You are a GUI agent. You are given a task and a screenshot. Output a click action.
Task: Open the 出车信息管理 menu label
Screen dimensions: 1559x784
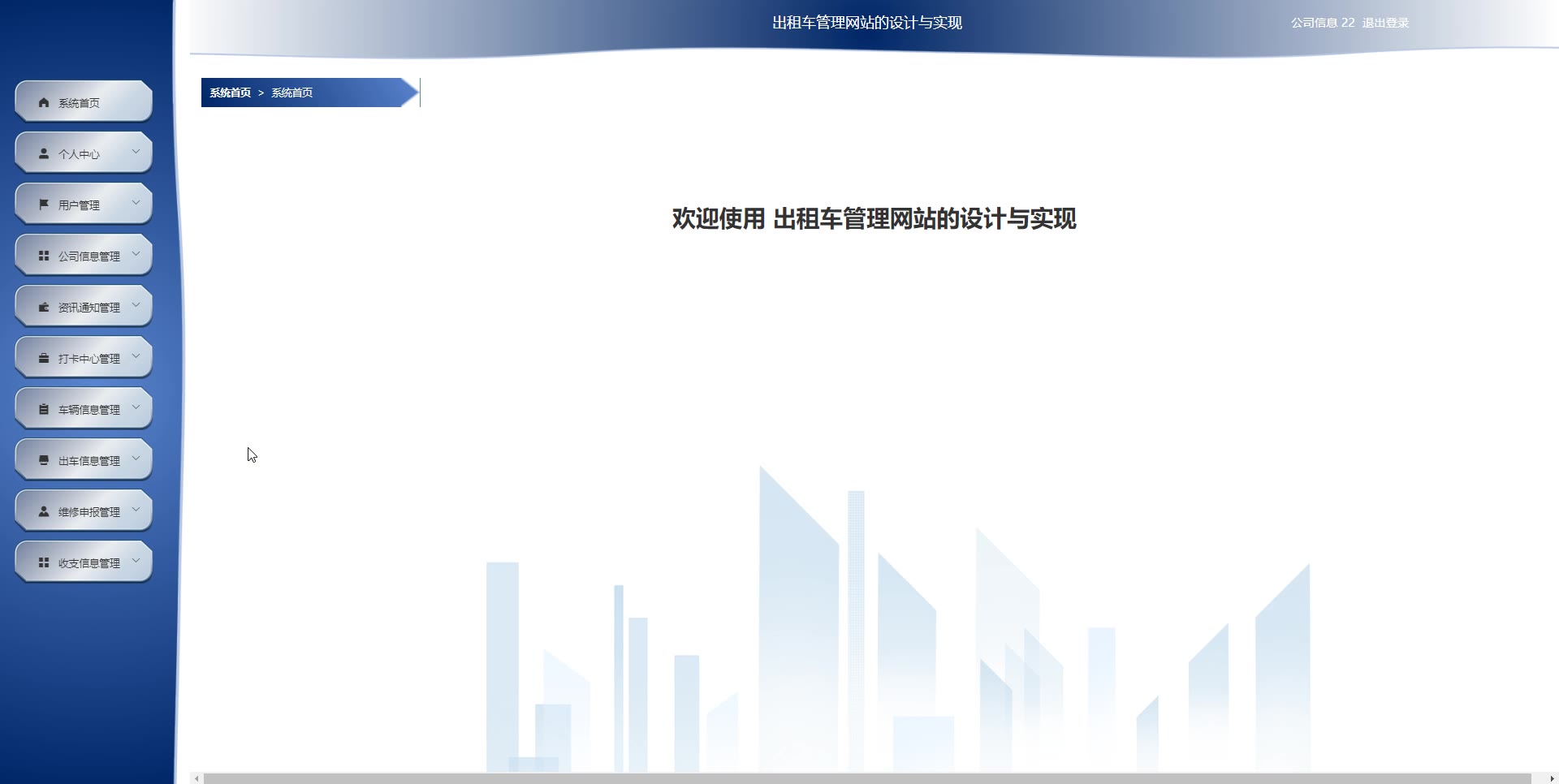click(89, 461)
